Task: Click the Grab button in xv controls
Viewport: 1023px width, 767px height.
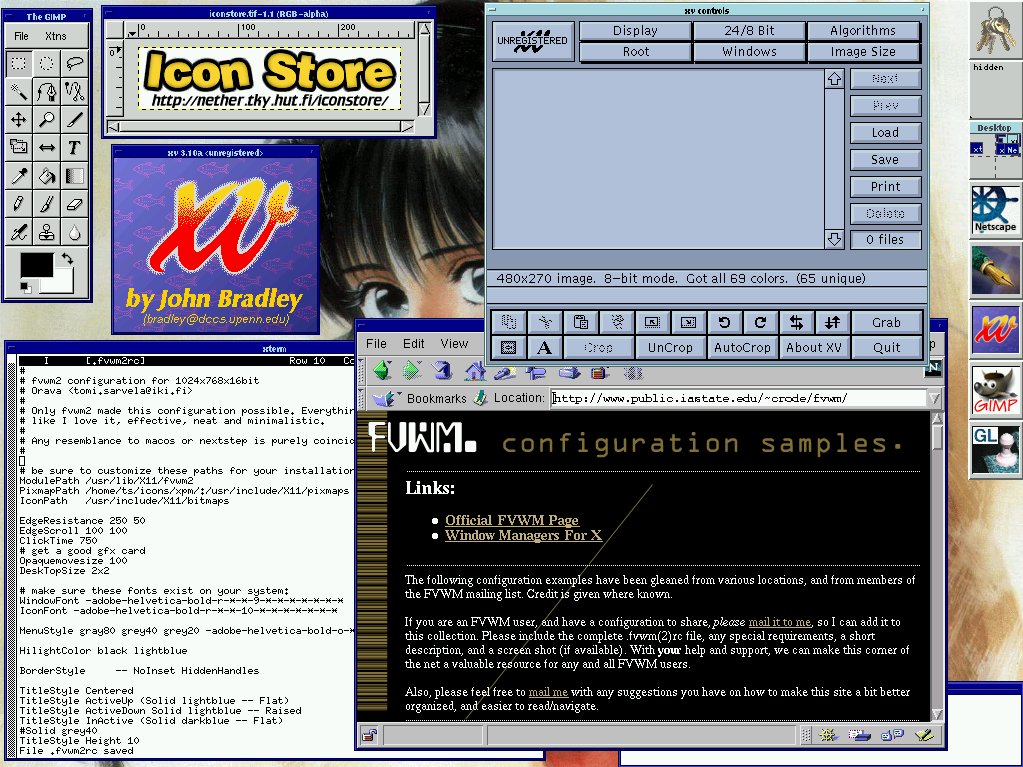Action: click(886, 322)
